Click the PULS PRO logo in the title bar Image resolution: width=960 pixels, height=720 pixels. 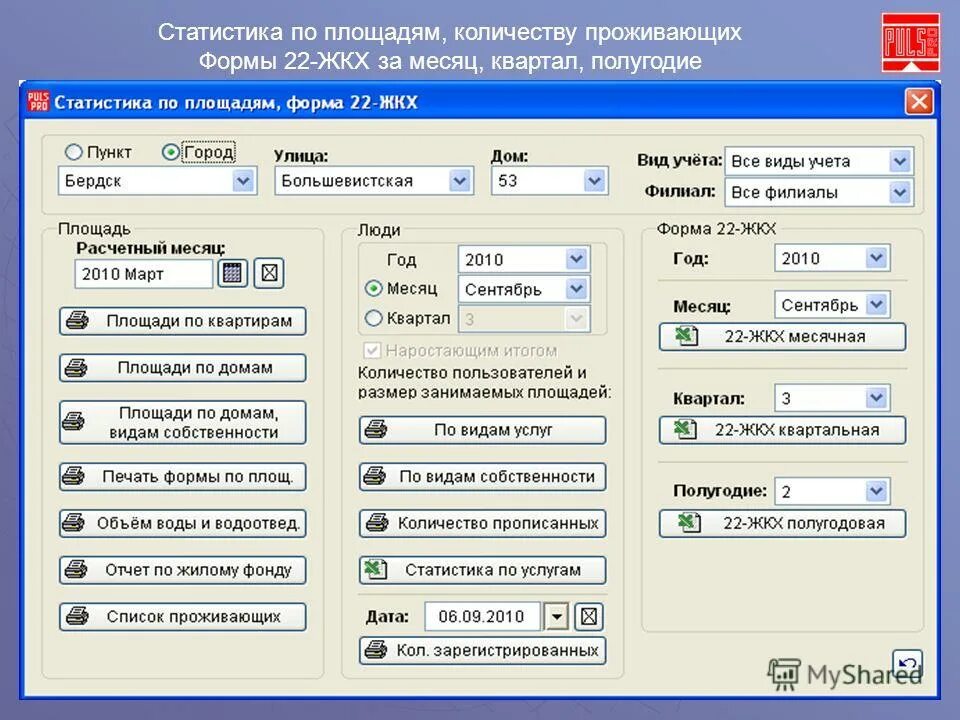(36, 101)
